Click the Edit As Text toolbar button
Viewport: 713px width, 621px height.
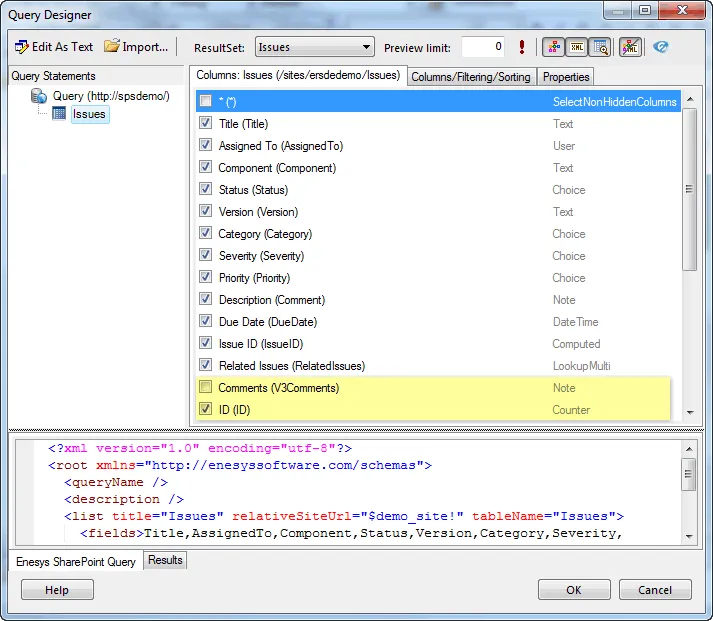click(54, 47)
